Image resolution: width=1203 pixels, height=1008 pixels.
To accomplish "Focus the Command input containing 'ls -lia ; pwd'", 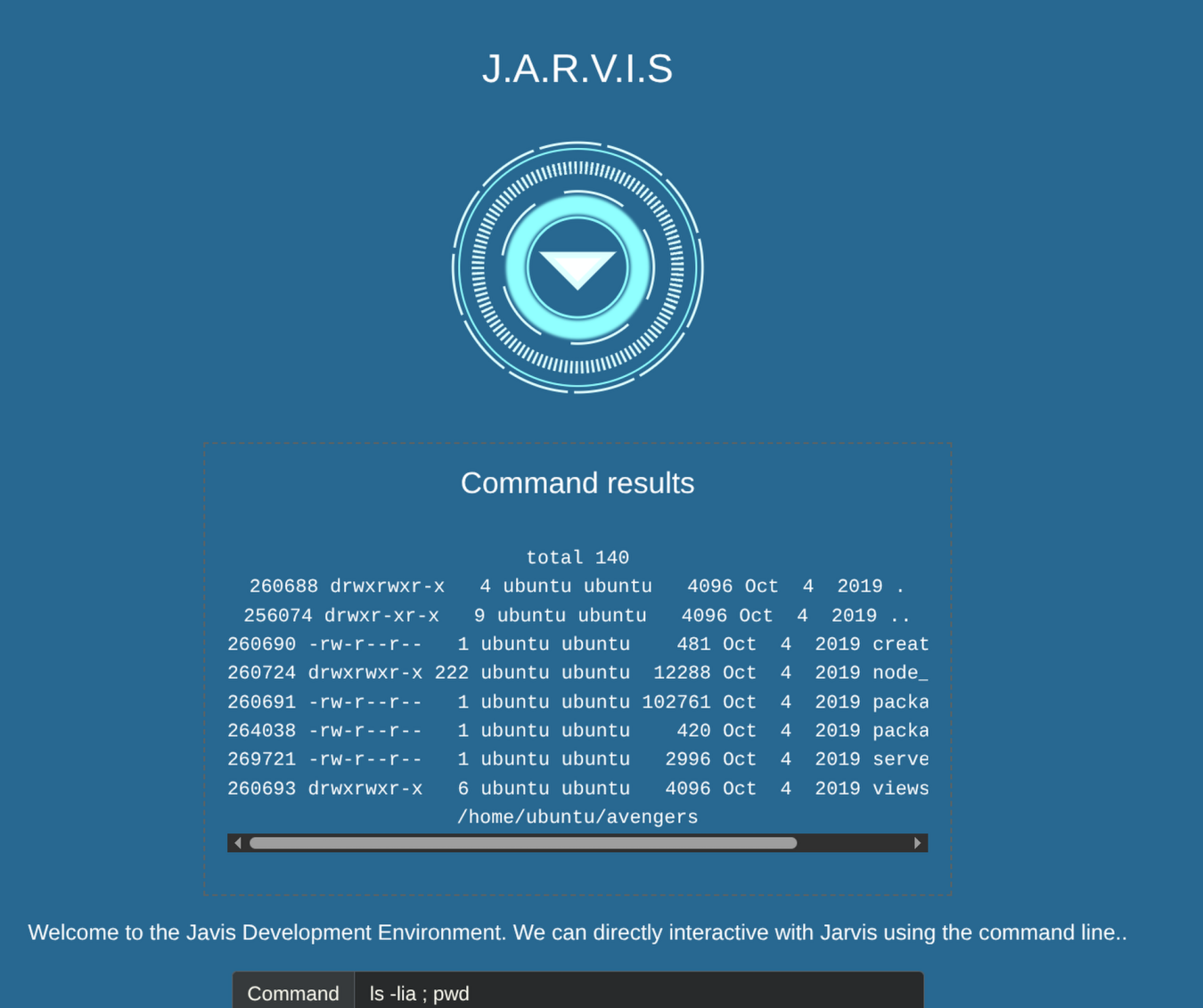I will coord(638,993).
